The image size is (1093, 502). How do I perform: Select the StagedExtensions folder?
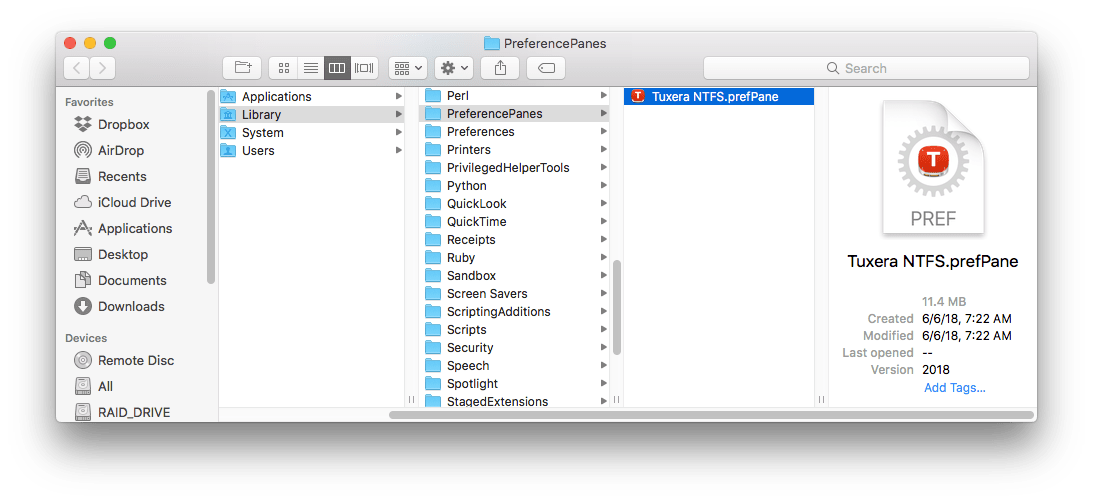pos(514,401)
